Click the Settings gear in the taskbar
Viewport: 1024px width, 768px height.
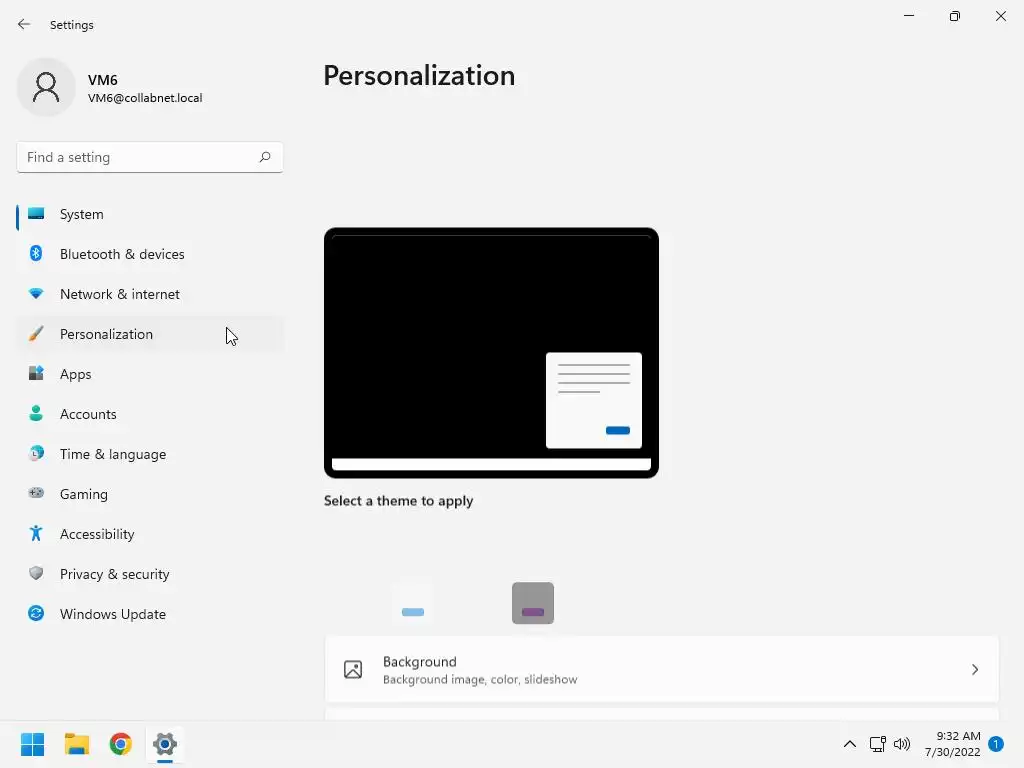(x=165, y=744)
